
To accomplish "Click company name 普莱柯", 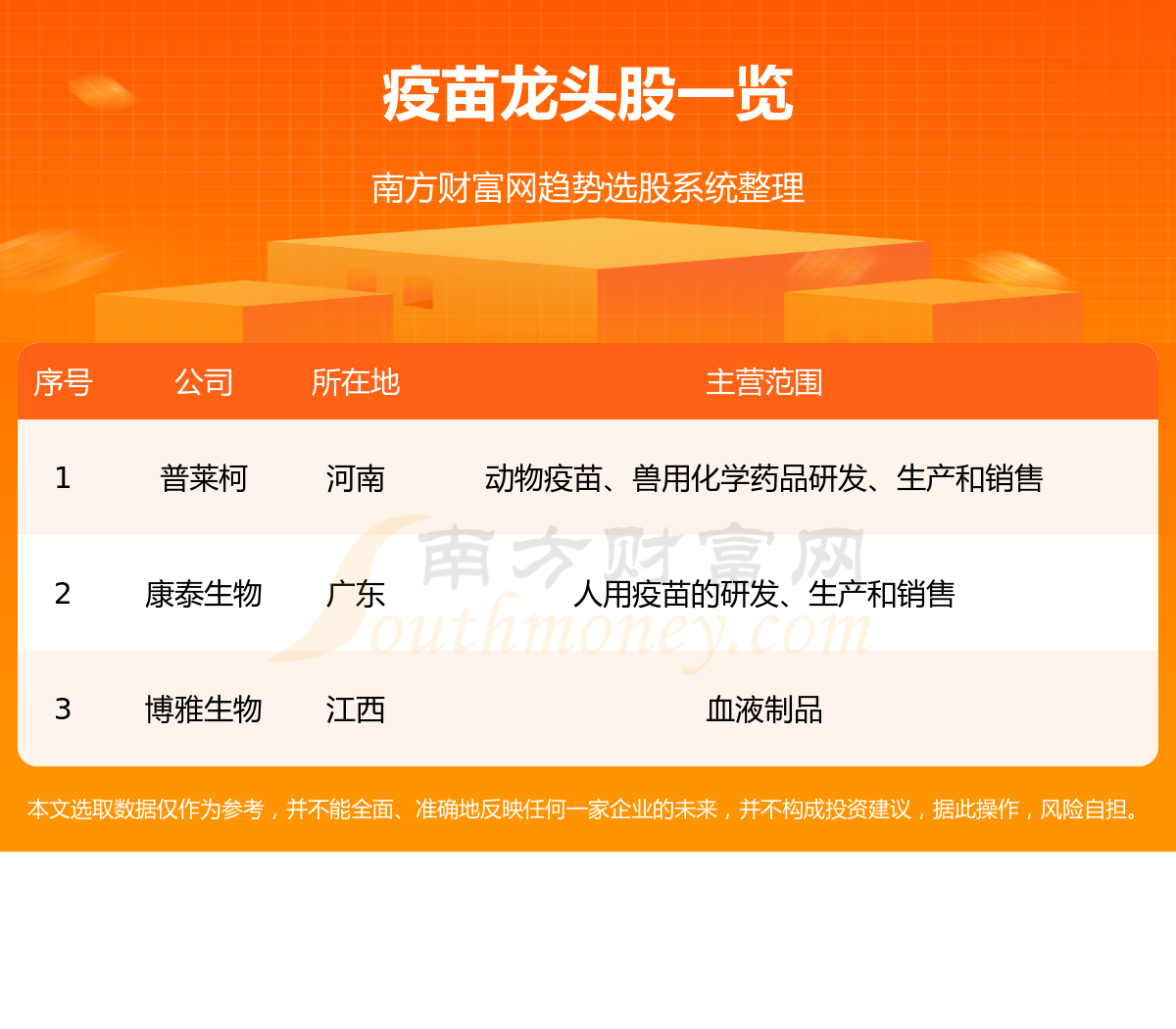I will (x=204, y=478).
